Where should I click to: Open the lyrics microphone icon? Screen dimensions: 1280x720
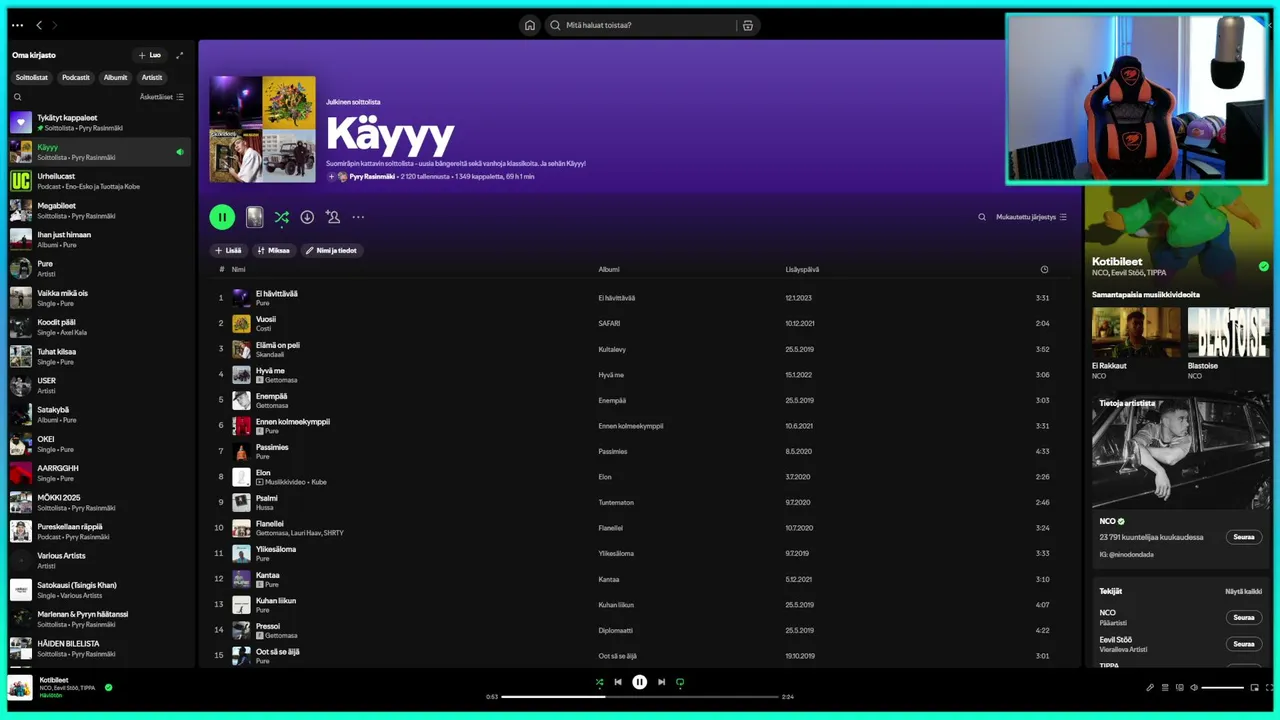point(1150,688)
